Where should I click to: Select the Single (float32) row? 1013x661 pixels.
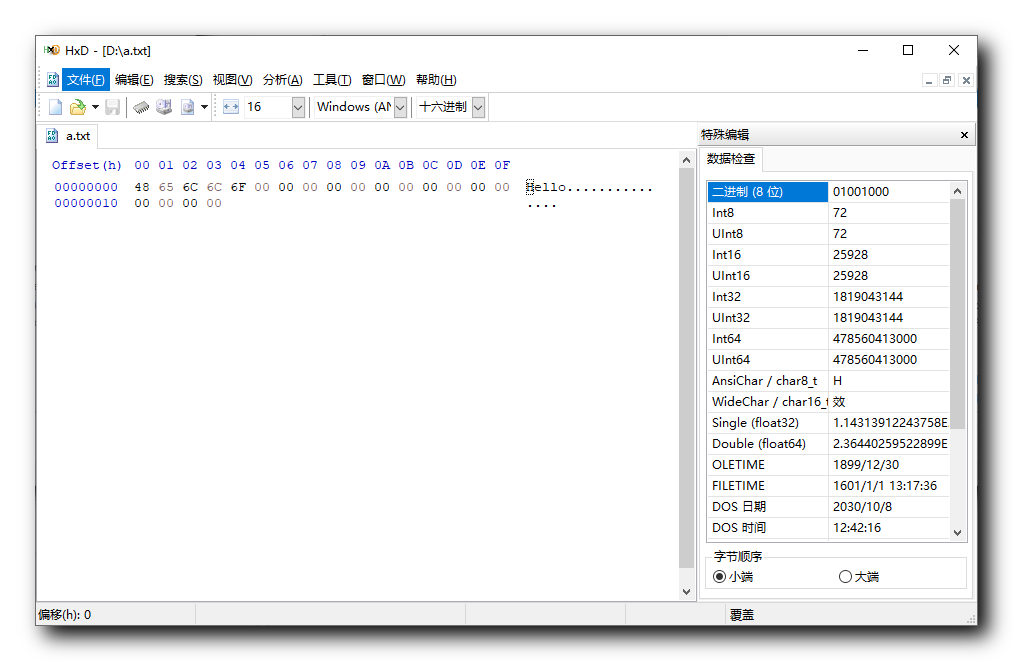tap(829, 423)
